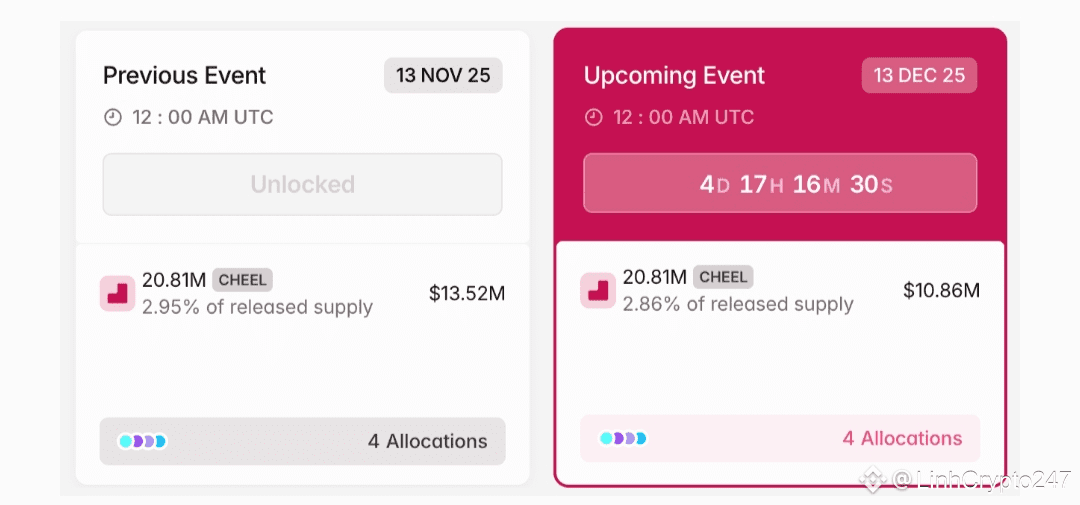
Task: Click the watermark logo beside LinhCrypto247
Action: pos(873,481)
